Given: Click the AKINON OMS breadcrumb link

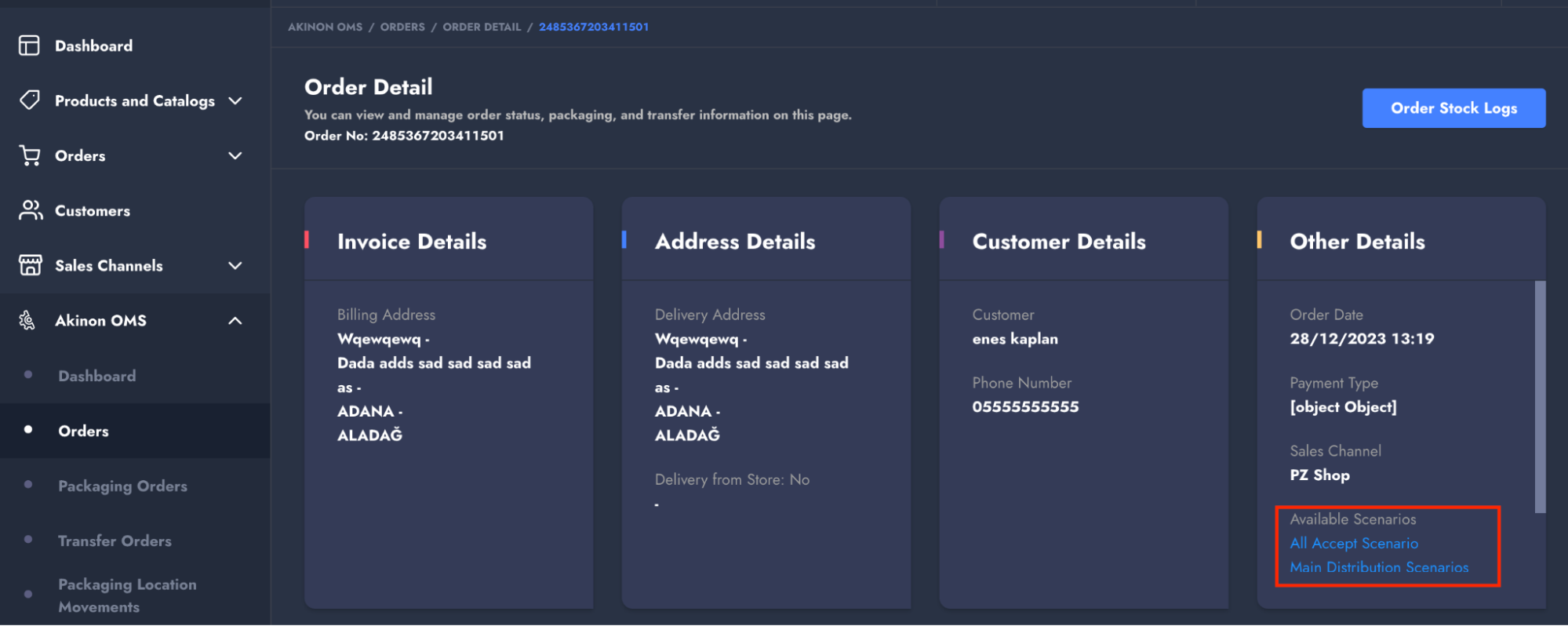Looking at the screenshot, I should [325, 27].
